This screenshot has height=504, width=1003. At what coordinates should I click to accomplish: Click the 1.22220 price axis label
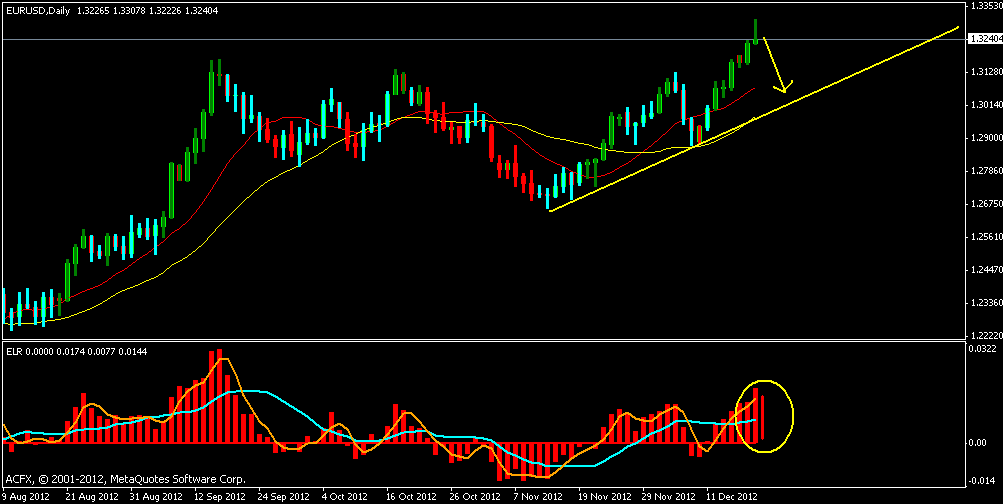click(984, 335)
